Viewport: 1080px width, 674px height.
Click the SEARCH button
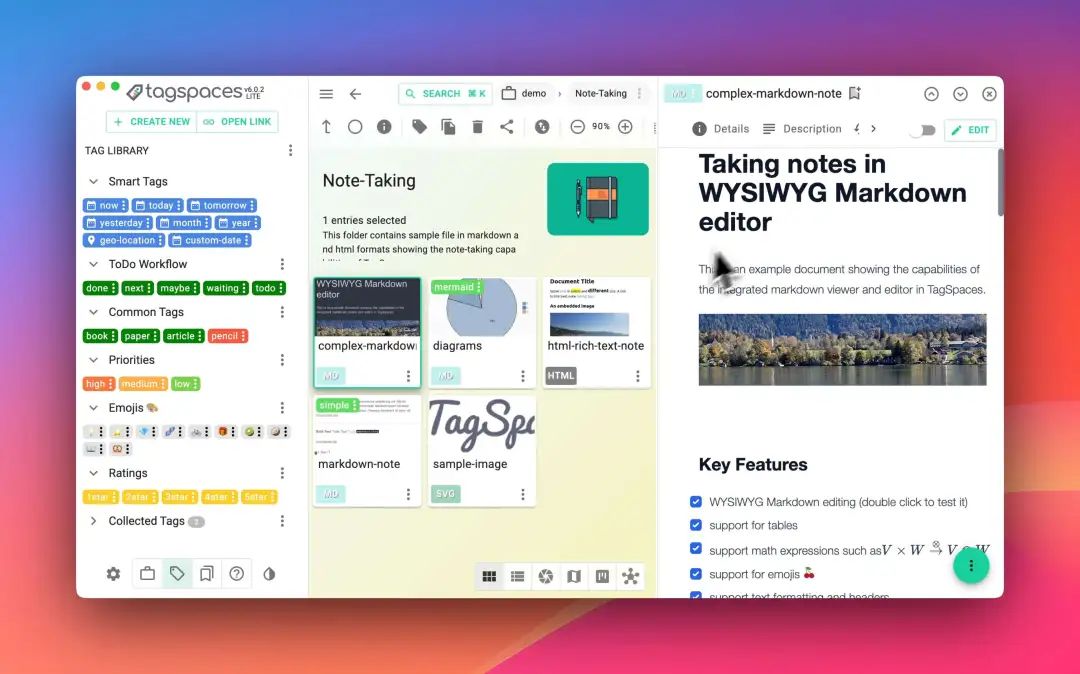coord(445,94)
